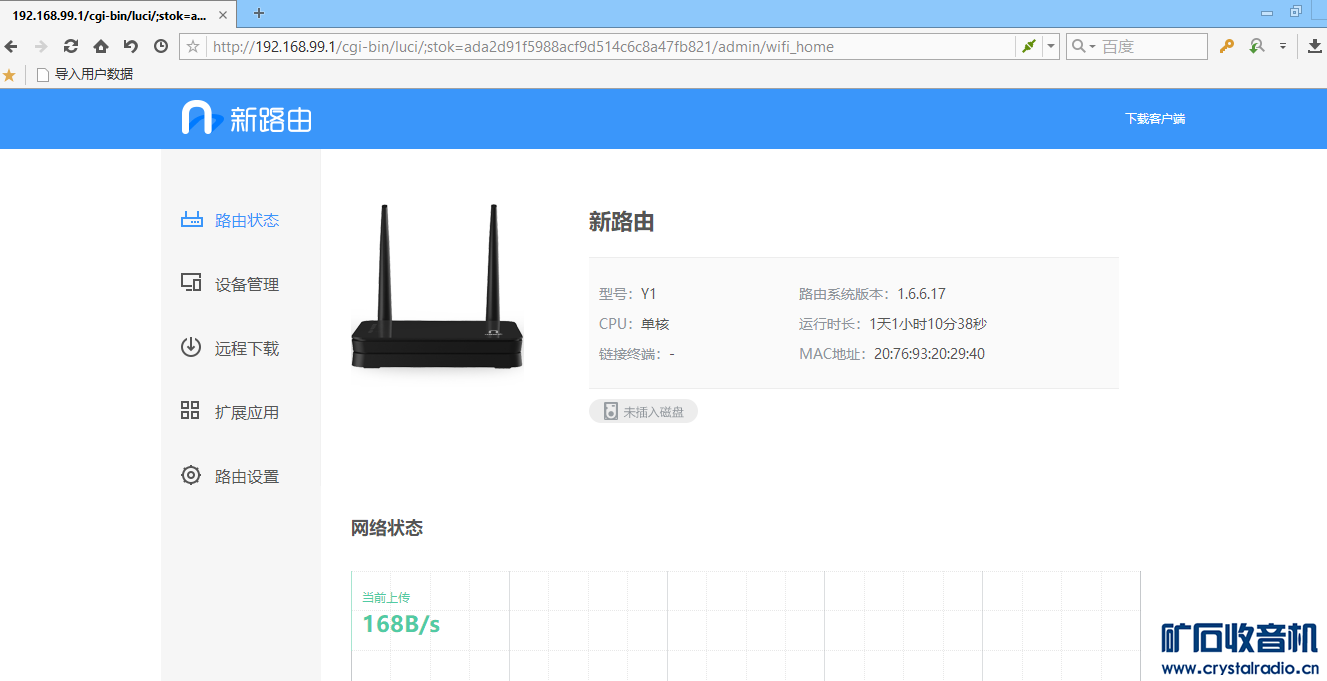Open 路由设置 in sidebar

247,477
